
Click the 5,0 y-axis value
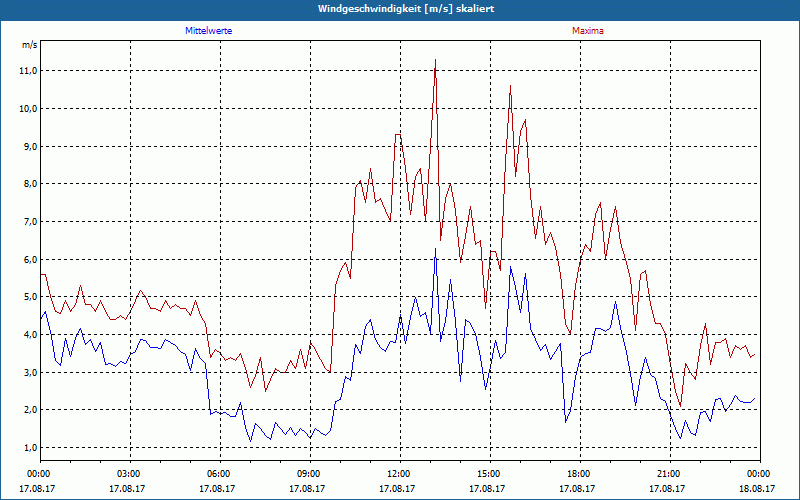point(31,297)
